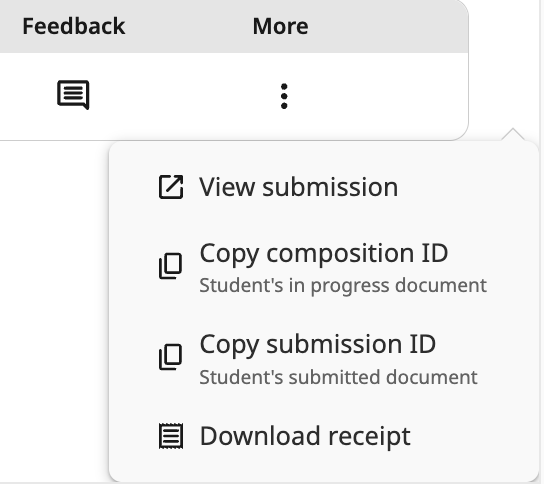
Task: Choose Copy composition ID from the menu
Action: (324, 266)
